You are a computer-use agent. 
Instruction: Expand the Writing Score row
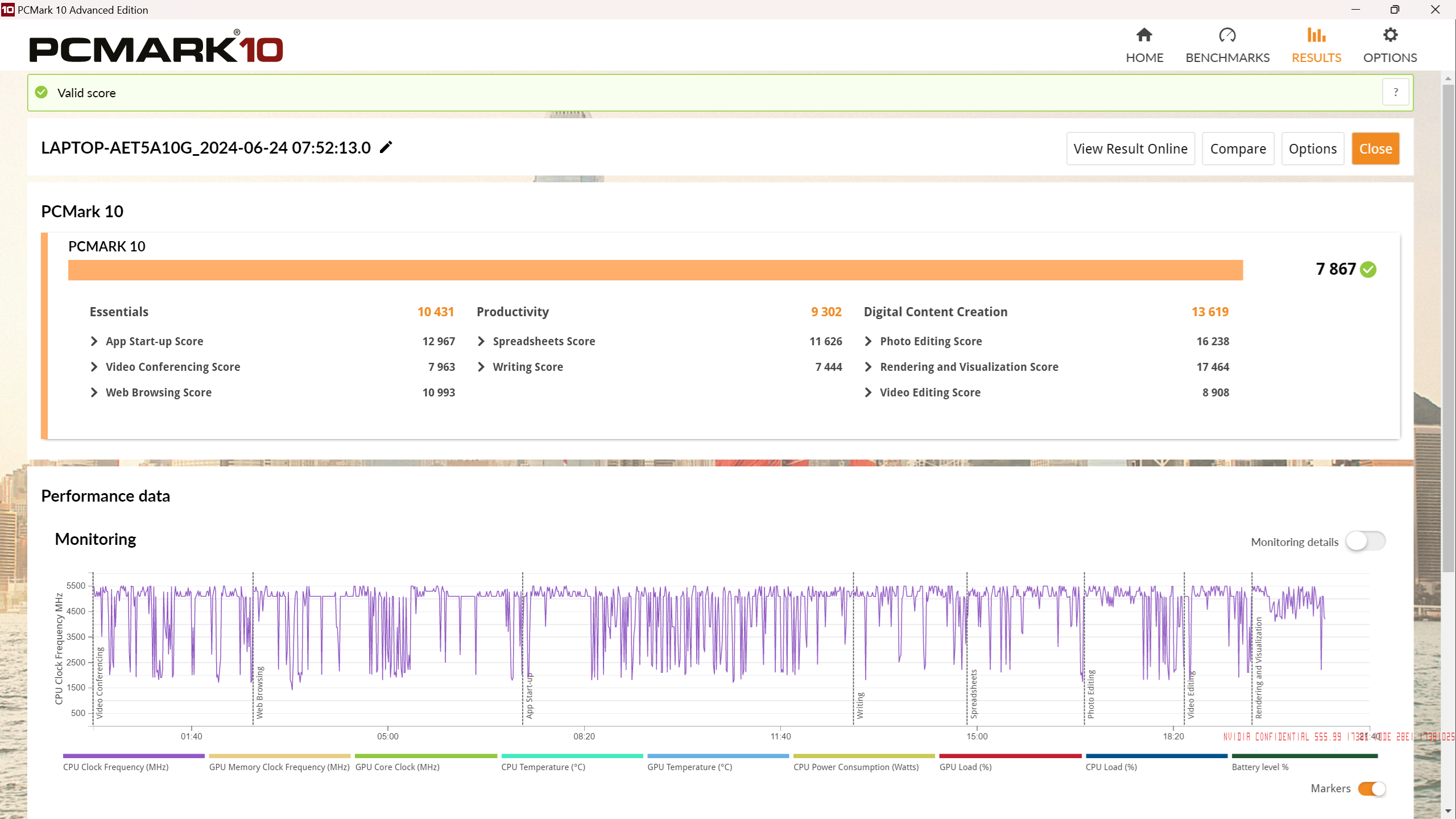[x=659, y=367]
